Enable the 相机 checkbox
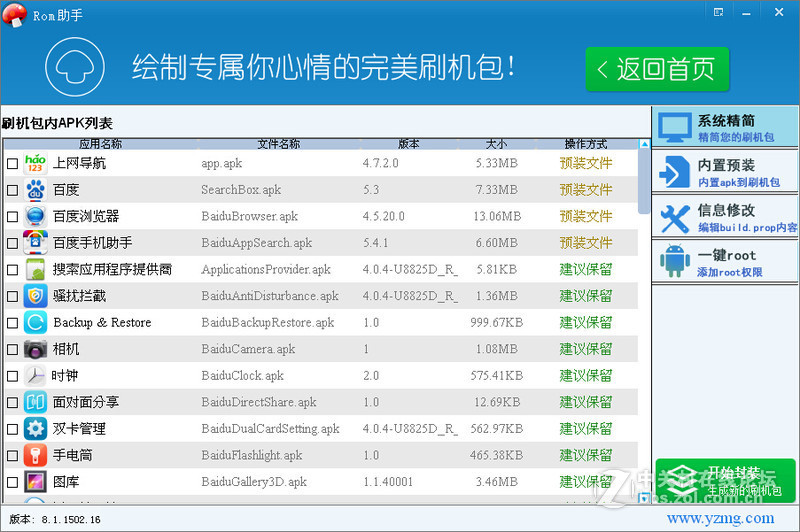 (12, 349)
